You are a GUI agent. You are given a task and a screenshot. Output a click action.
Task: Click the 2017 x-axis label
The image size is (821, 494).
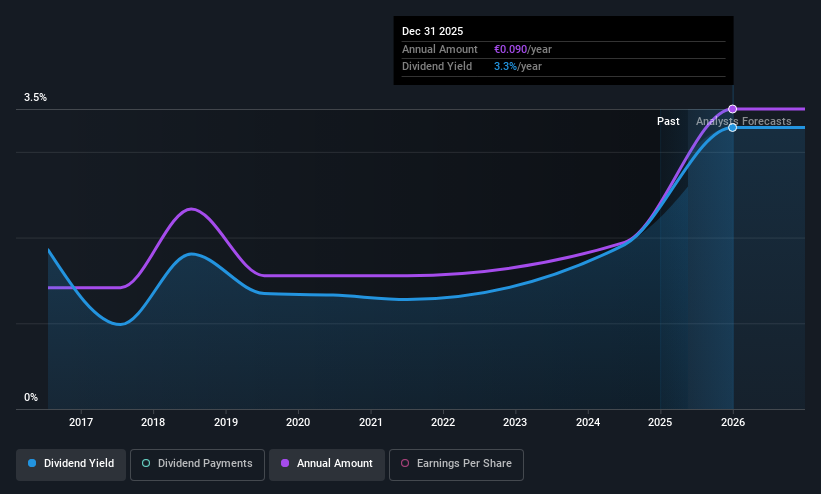click(x=81, y=422)
